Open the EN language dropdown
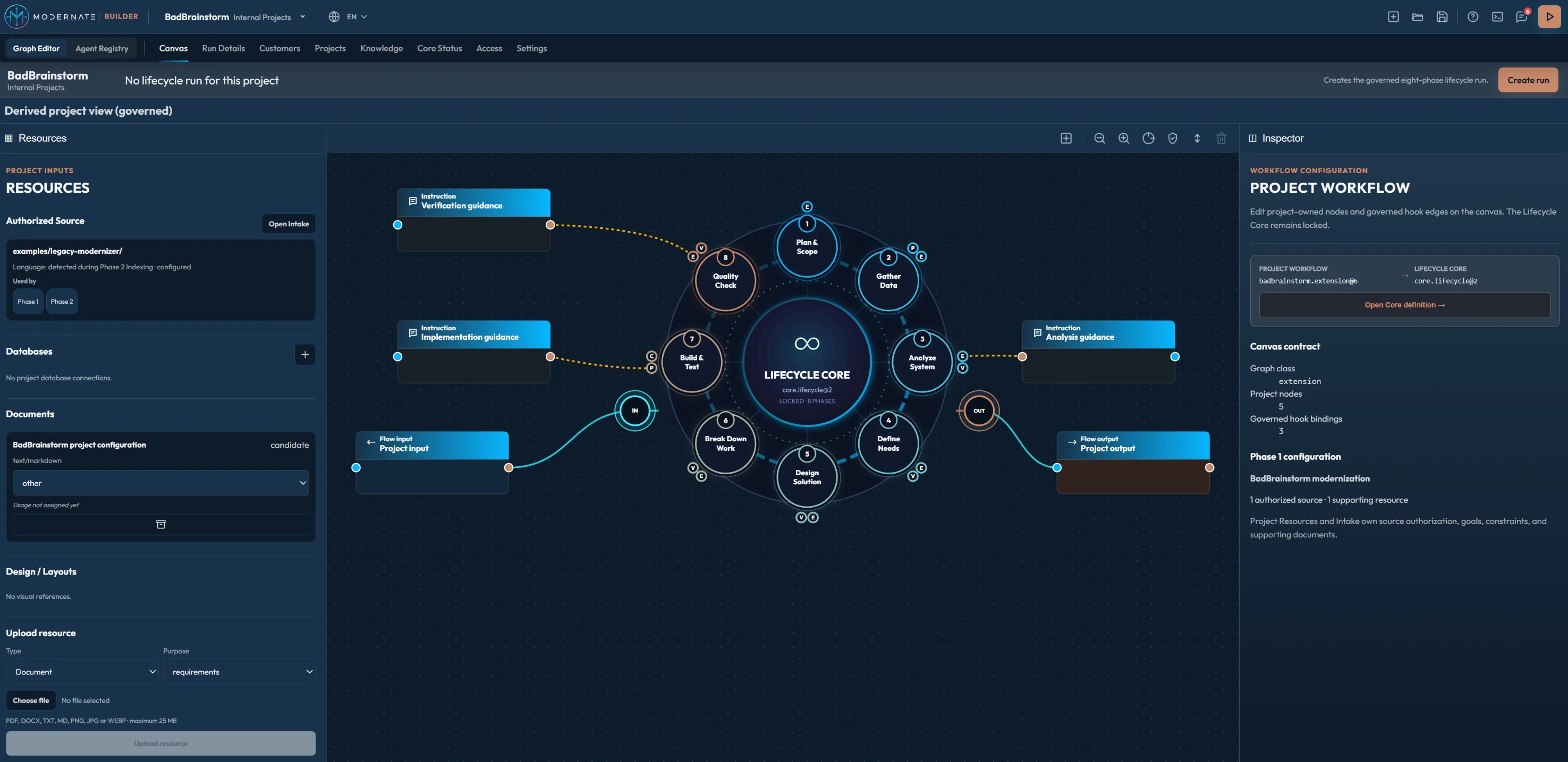Image resolution: width=1568 pixels, height=762 pixels. (x=349, y=16)
